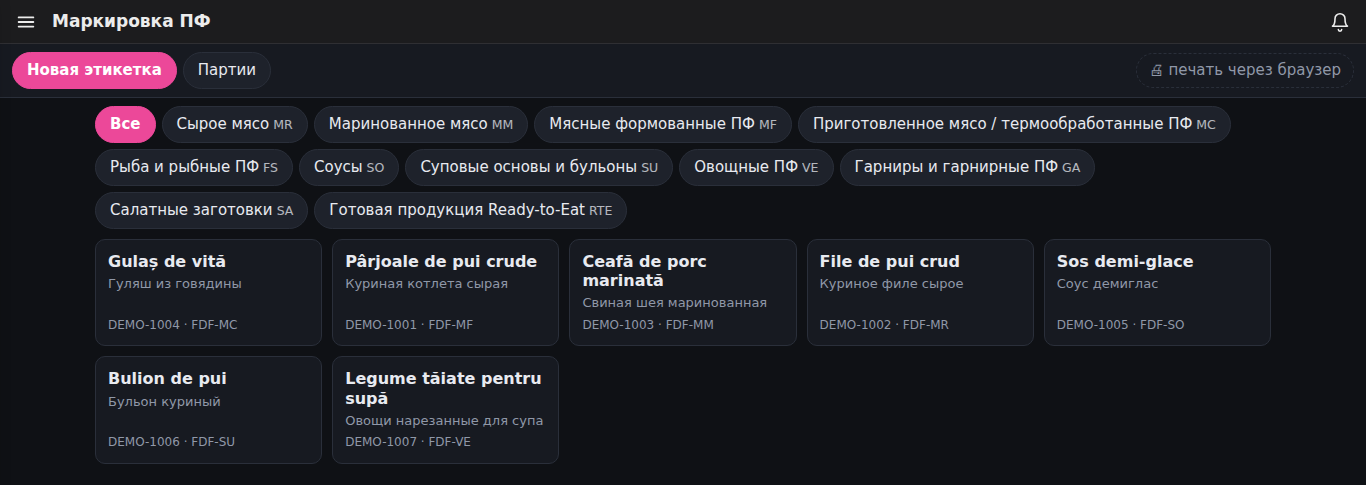Open the Ceafă de porc marinată card

[683, 292]
